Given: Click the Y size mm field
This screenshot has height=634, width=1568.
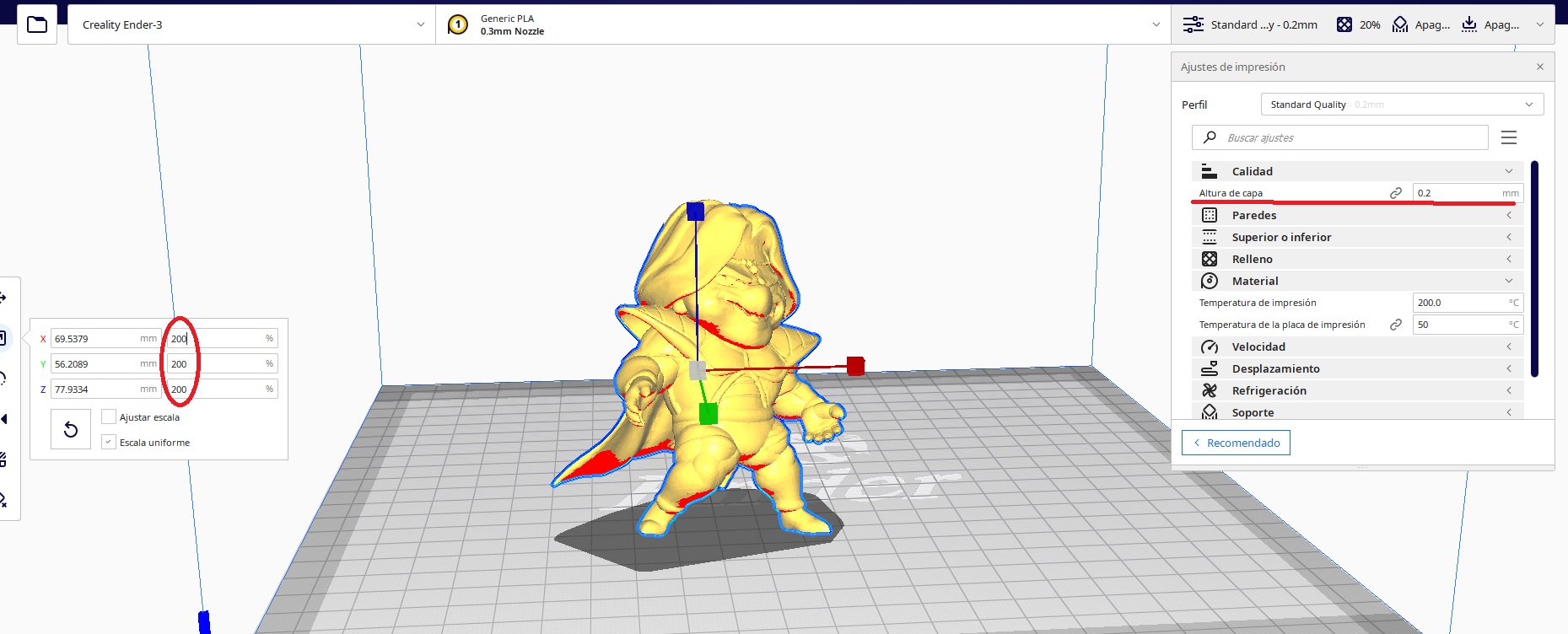Looking at the screenshot, I should pyautogui.click(x=105, y=363).
